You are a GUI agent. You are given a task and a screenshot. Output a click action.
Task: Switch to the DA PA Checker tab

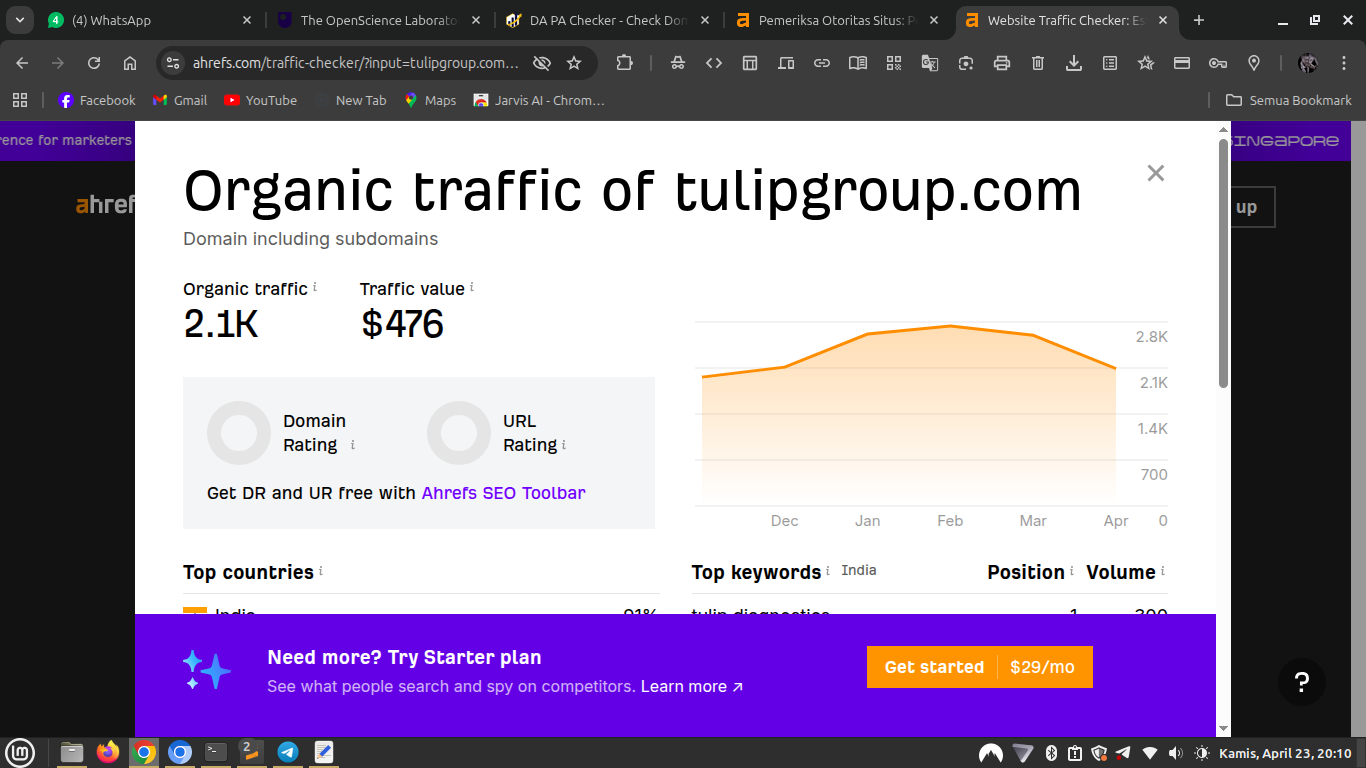click(609, 20)
